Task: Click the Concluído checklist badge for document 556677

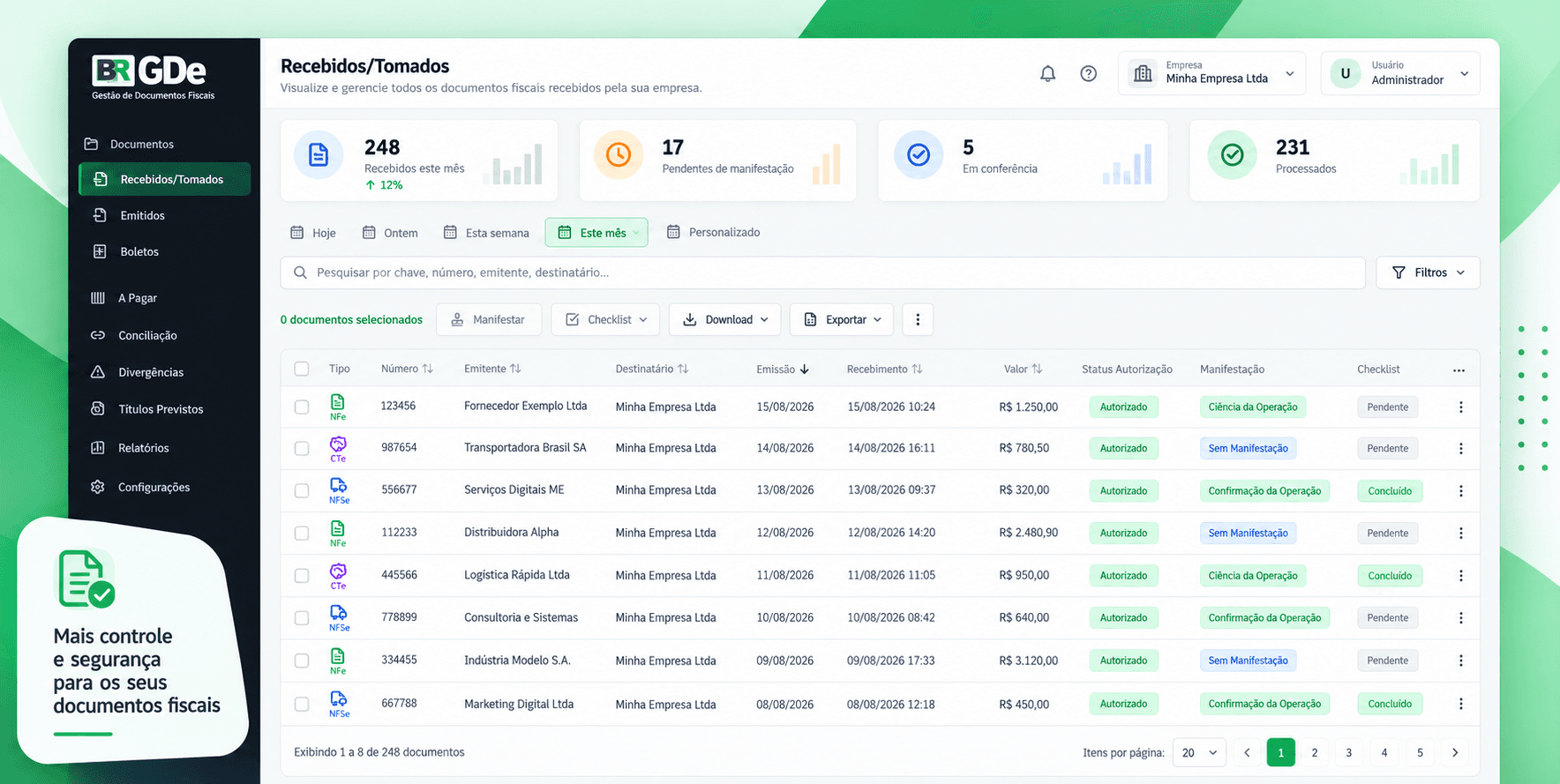Action: (x=1390, y=491)
